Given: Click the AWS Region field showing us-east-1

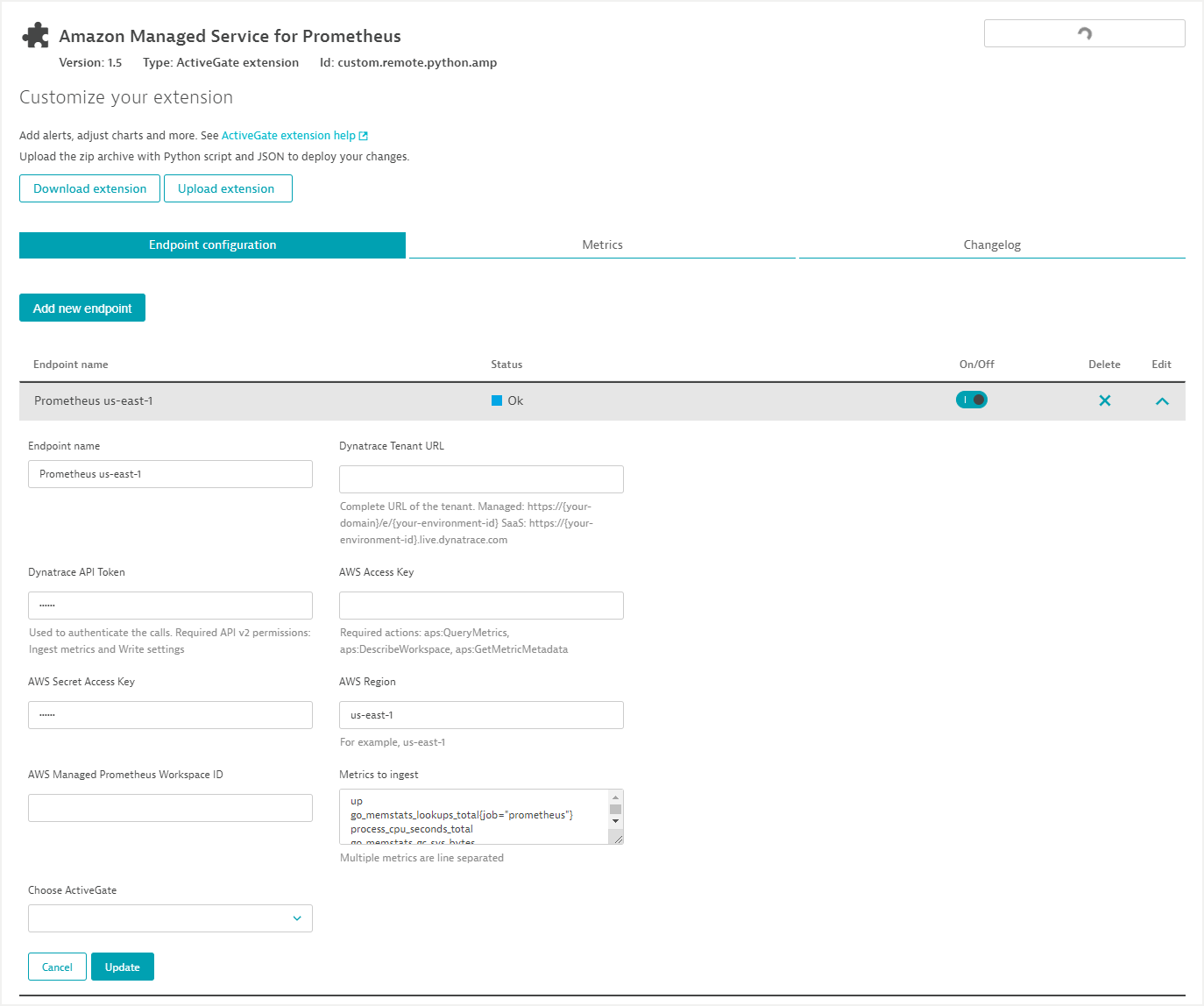Looking at the screenshot, I should [x=481, y=715].
